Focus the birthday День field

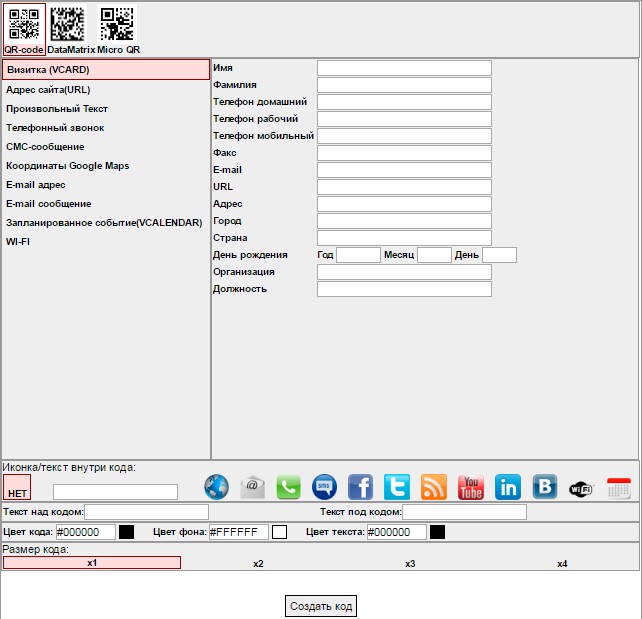point(500,255)
